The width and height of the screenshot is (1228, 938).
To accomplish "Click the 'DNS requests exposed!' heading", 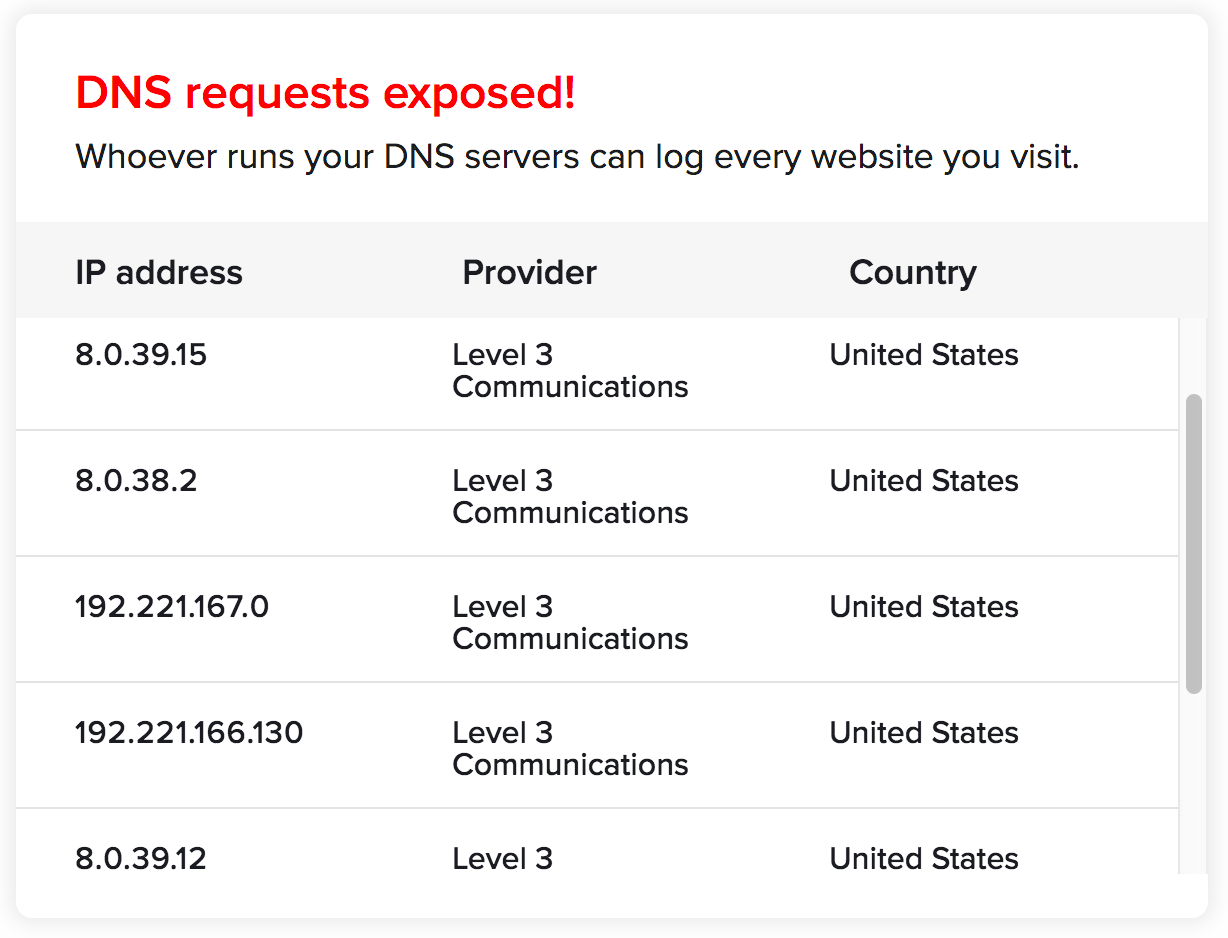I will coord(325,92).
